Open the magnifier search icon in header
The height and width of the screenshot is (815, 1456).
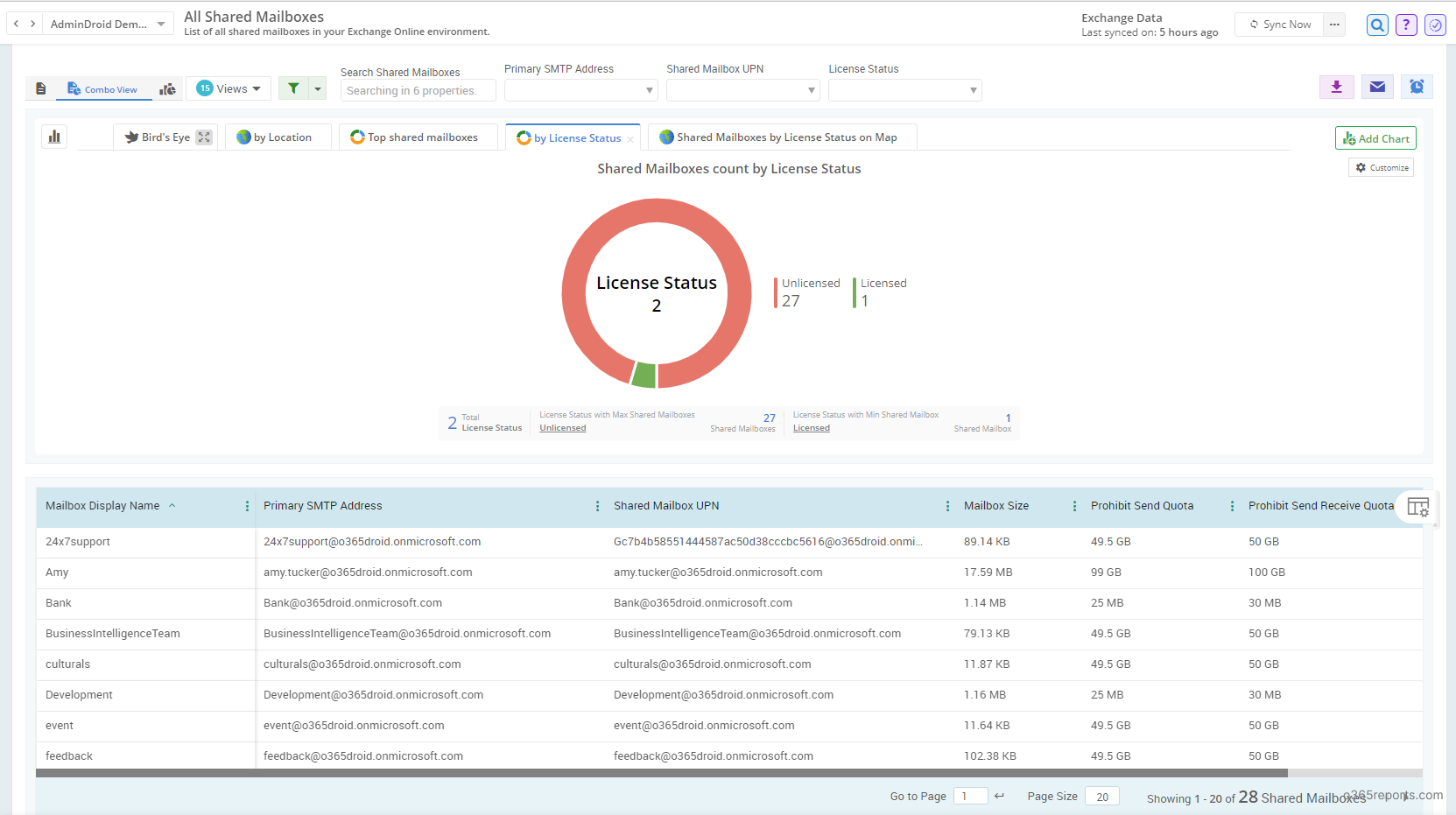pos(1377,25)
